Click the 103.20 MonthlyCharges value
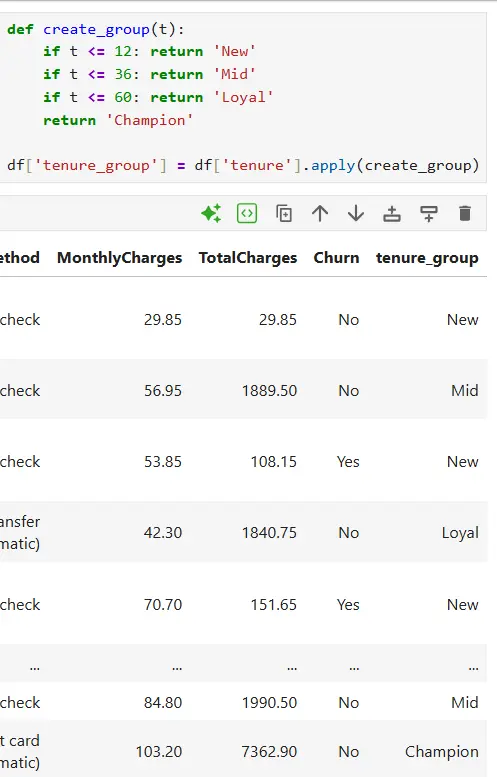 [x=159, y=752]
